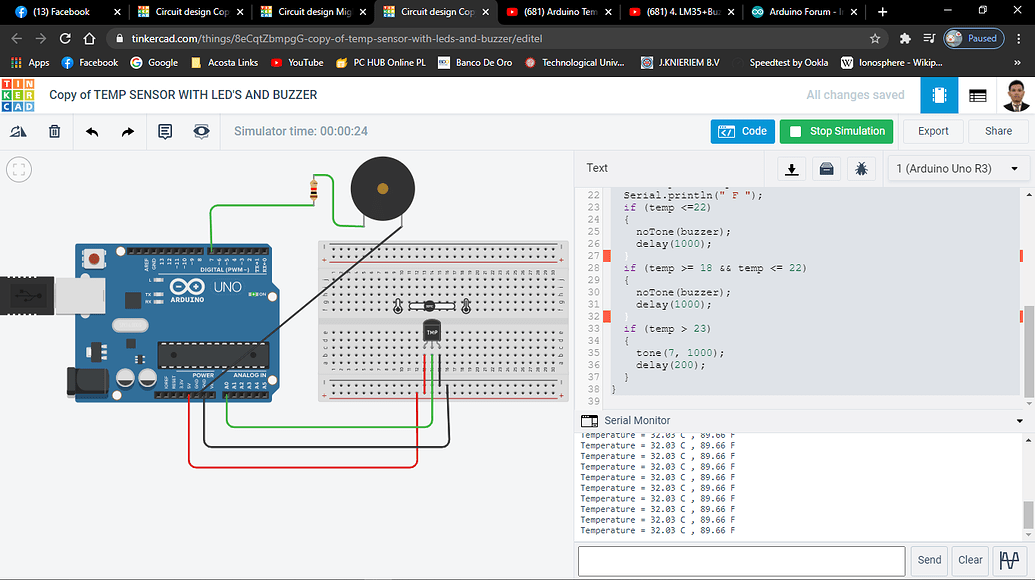The height and width of the screenshot is (580, 1035).
Task: Open the Serial Monitor tab
Action: [x=637, y=420]
